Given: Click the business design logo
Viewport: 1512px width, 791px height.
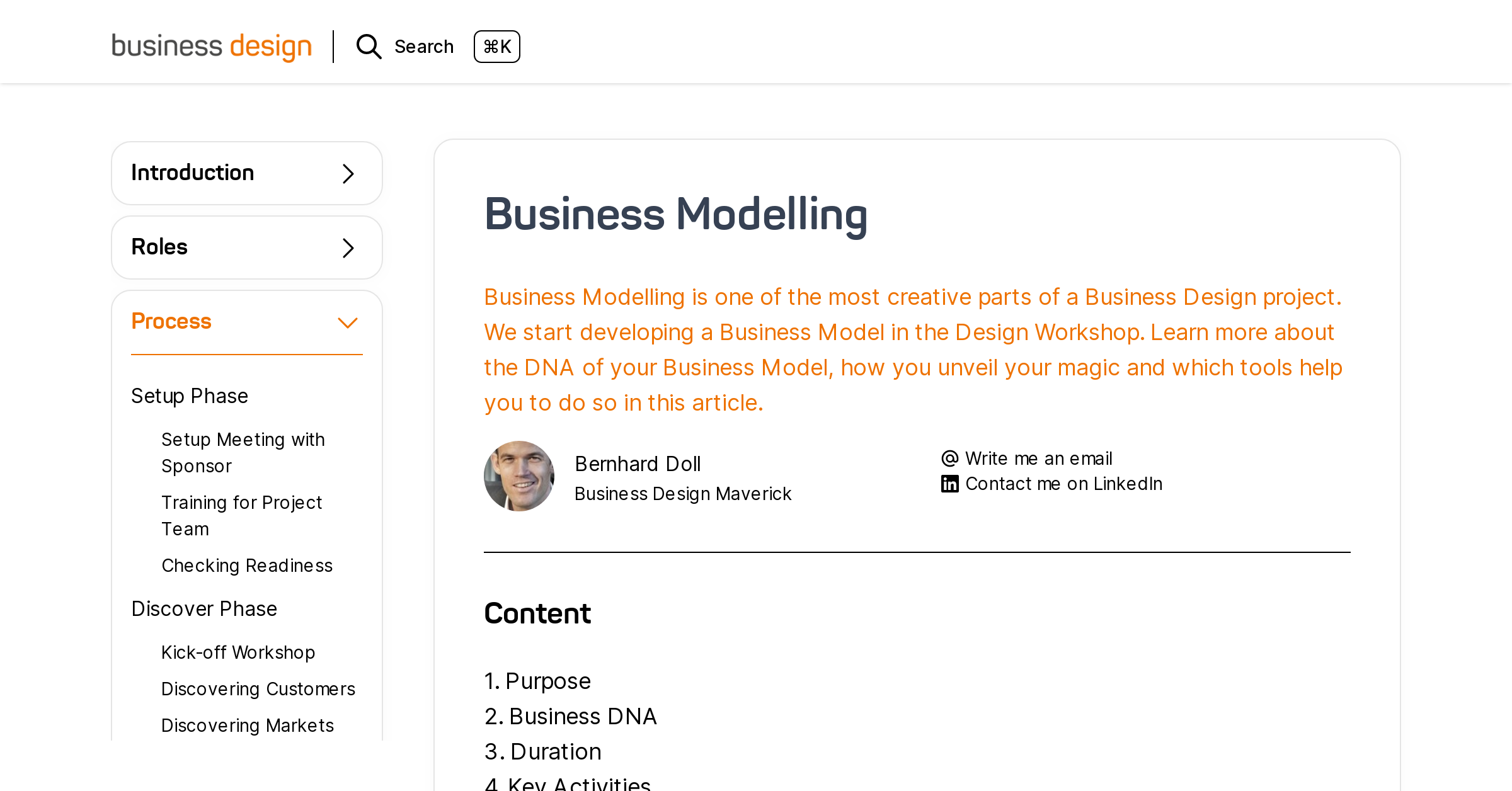Looking at the screenshot, I should 212,46.
